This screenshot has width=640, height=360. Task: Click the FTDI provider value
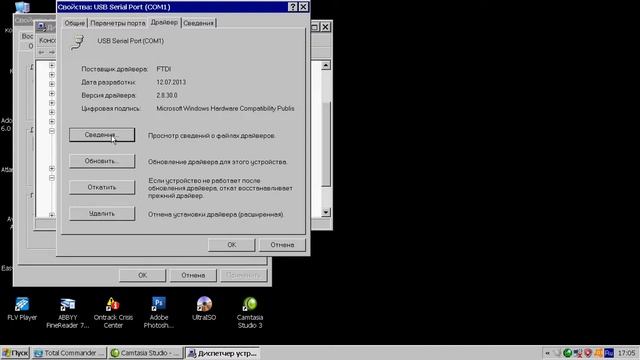tap(164, 69)
